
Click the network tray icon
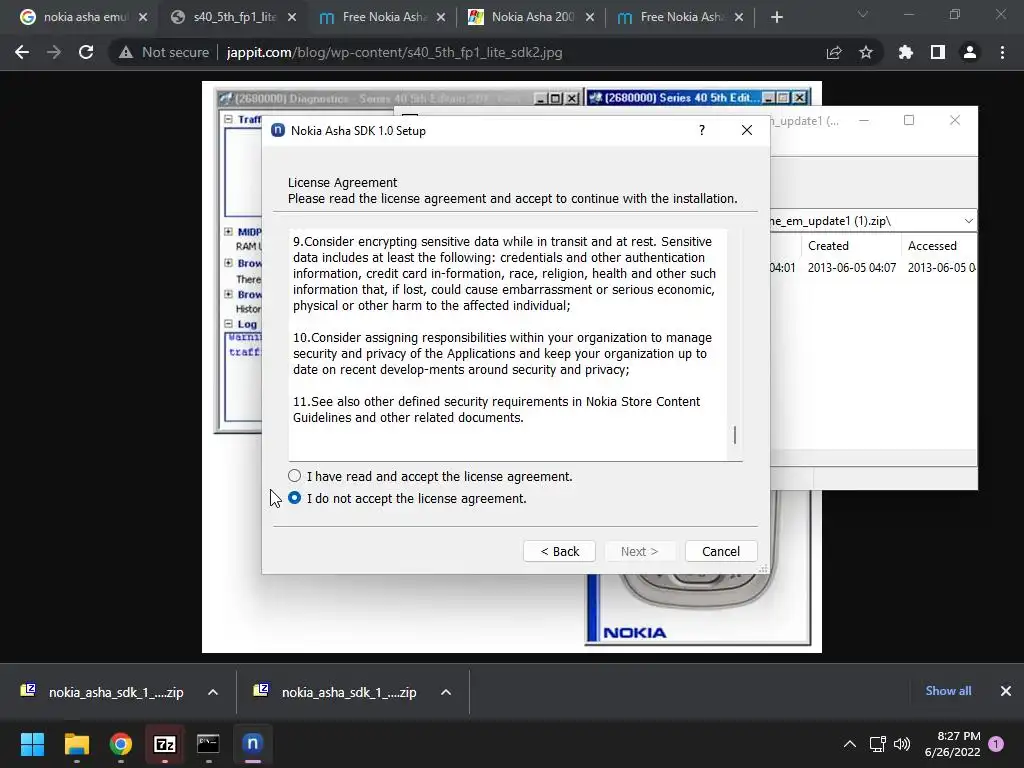(877, 744)
